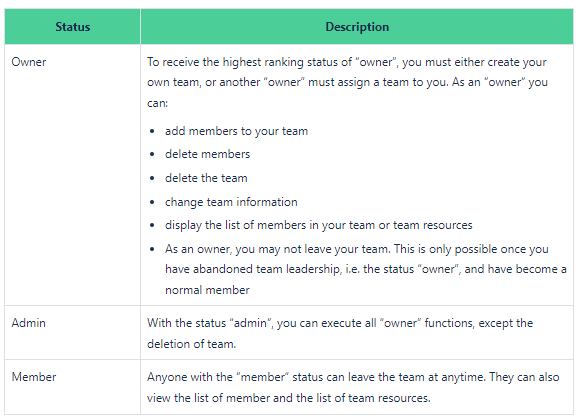Click the 'have abandoned team leadership' line
Screen dimensions: 585x419
tap(366, 269)
